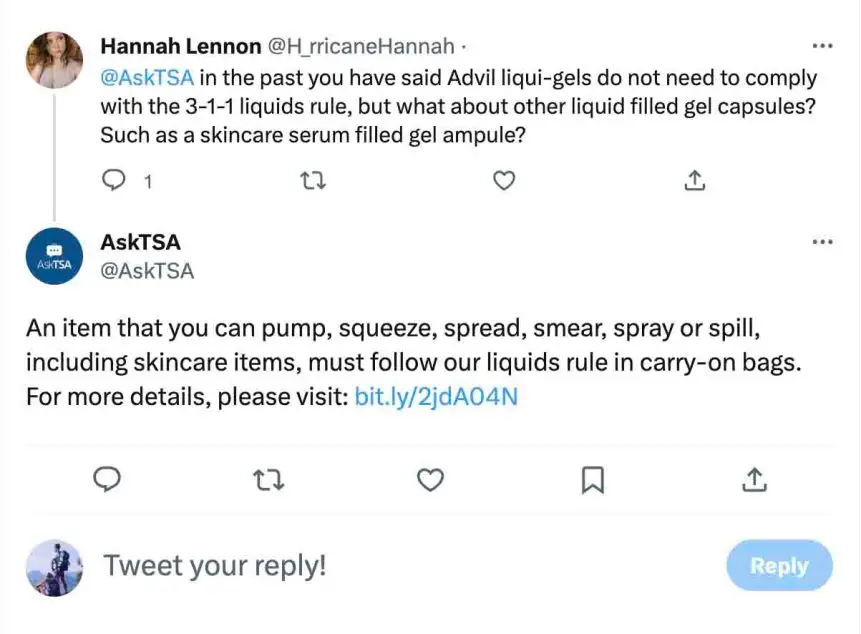The height and width of the screenshot is (634, 861).
Task: Open the AskTSA profile avatar
Action: click(54, 256)
